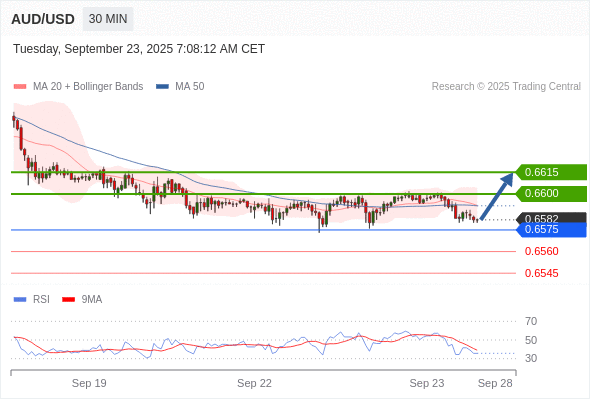This screenshot has width=590, height=400.
Task: Click the 30 MIN timeframe badge
Action: [108, 19]
